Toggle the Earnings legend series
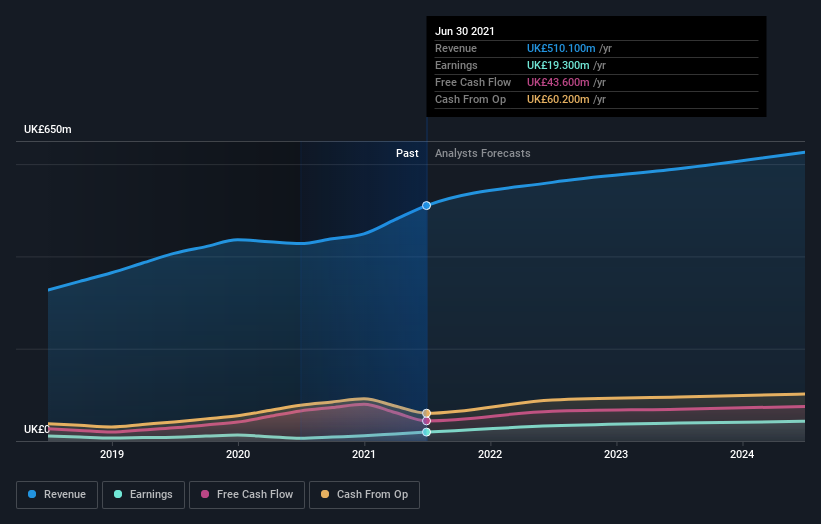821x524 pixels. pyautogui.click(x=143, y=495)
